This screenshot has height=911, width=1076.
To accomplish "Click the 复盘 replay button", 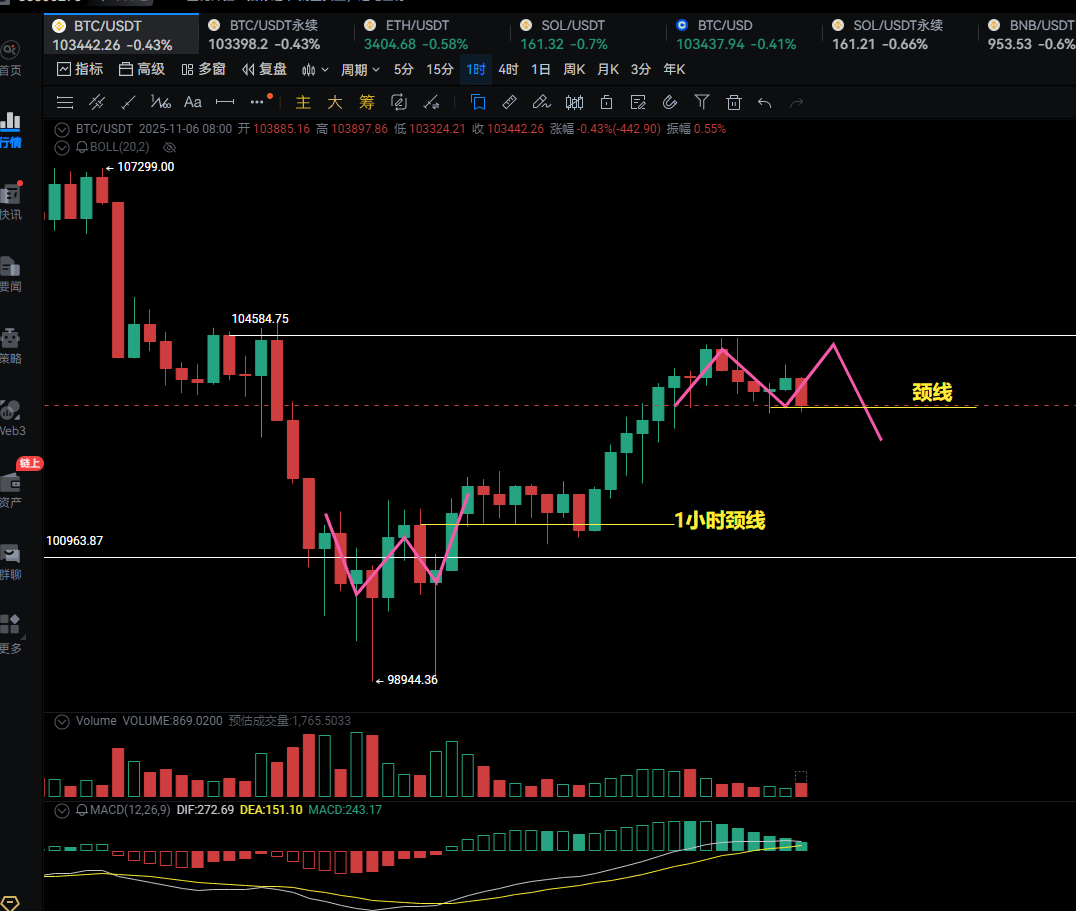I will (264, 69).
